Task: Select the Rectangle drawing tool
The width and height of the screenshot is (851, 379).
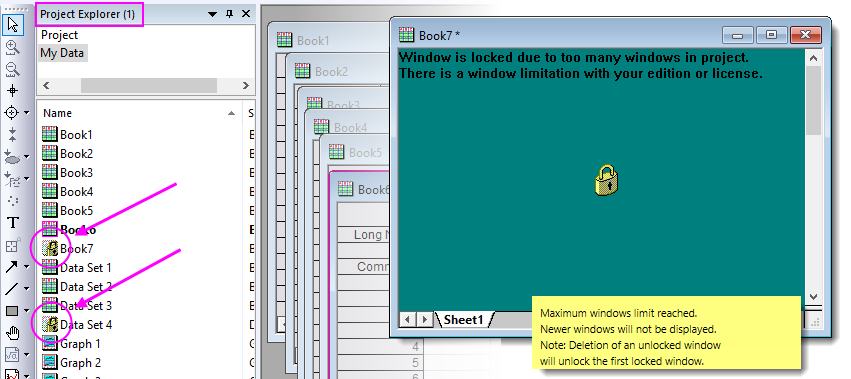Action: click(x=12, y=311)
